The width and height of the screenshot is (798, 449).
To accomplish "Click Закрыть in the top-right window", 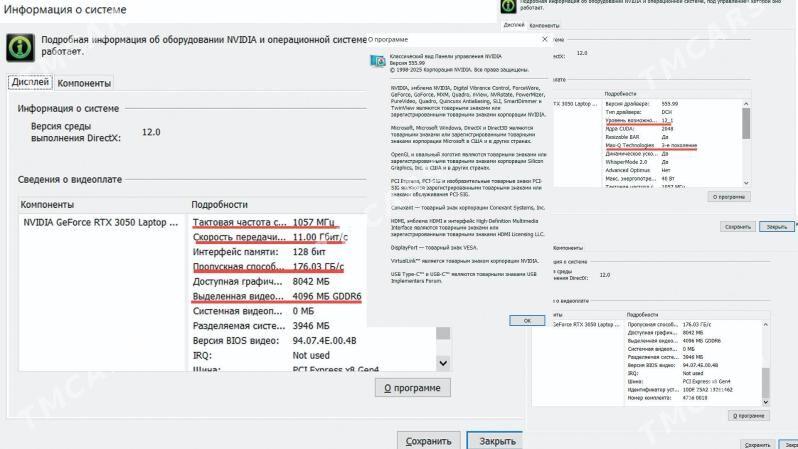I will [x=776, y=227].
